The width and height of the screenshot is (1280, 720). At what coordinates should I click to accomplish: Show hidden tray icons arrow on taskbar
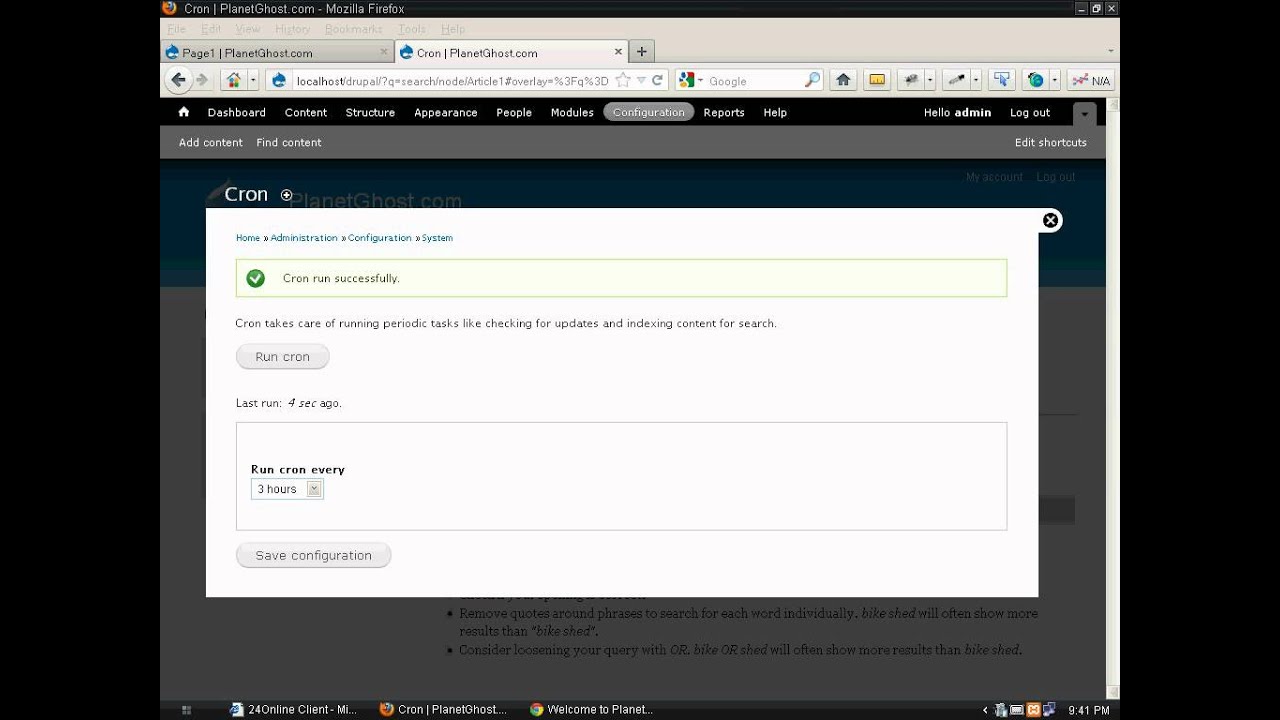tap(986, 710)
